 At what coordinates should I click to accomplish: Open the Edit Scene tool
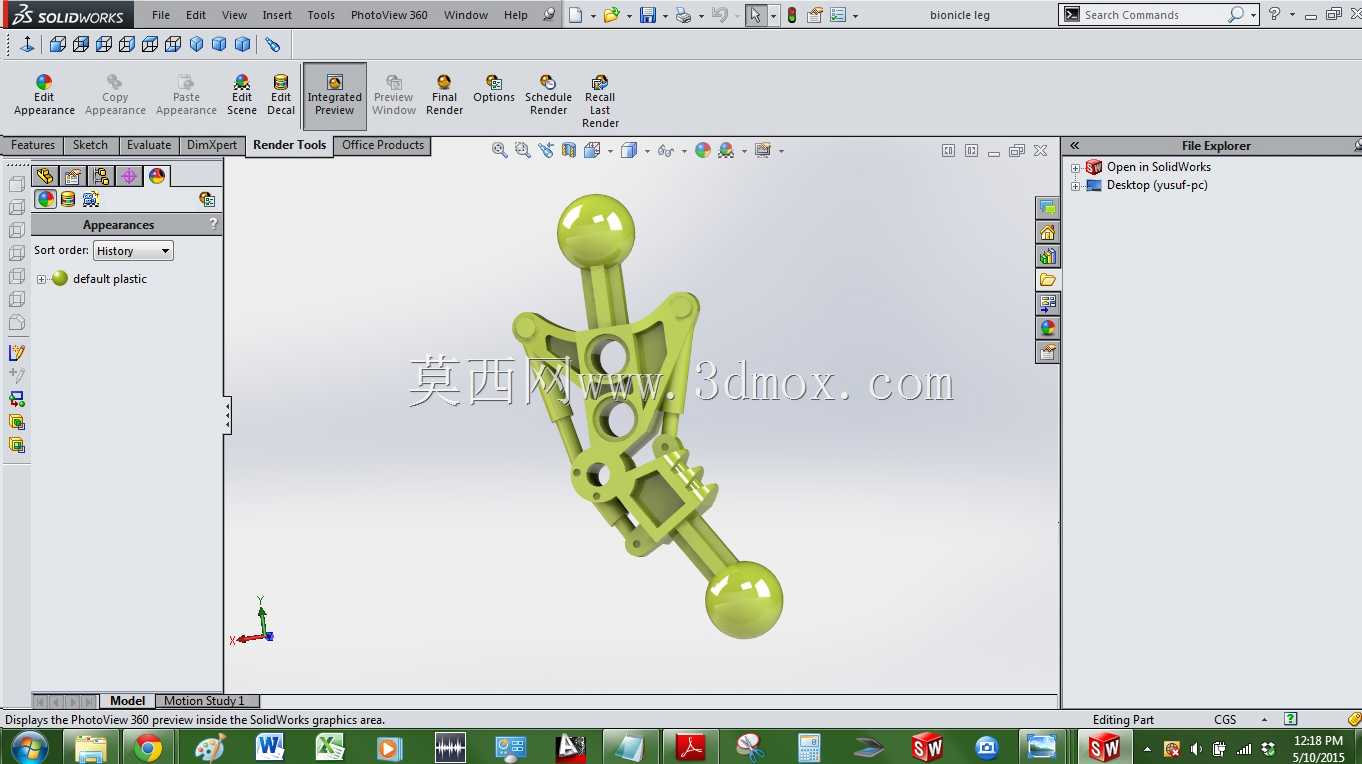pos(242,96)
